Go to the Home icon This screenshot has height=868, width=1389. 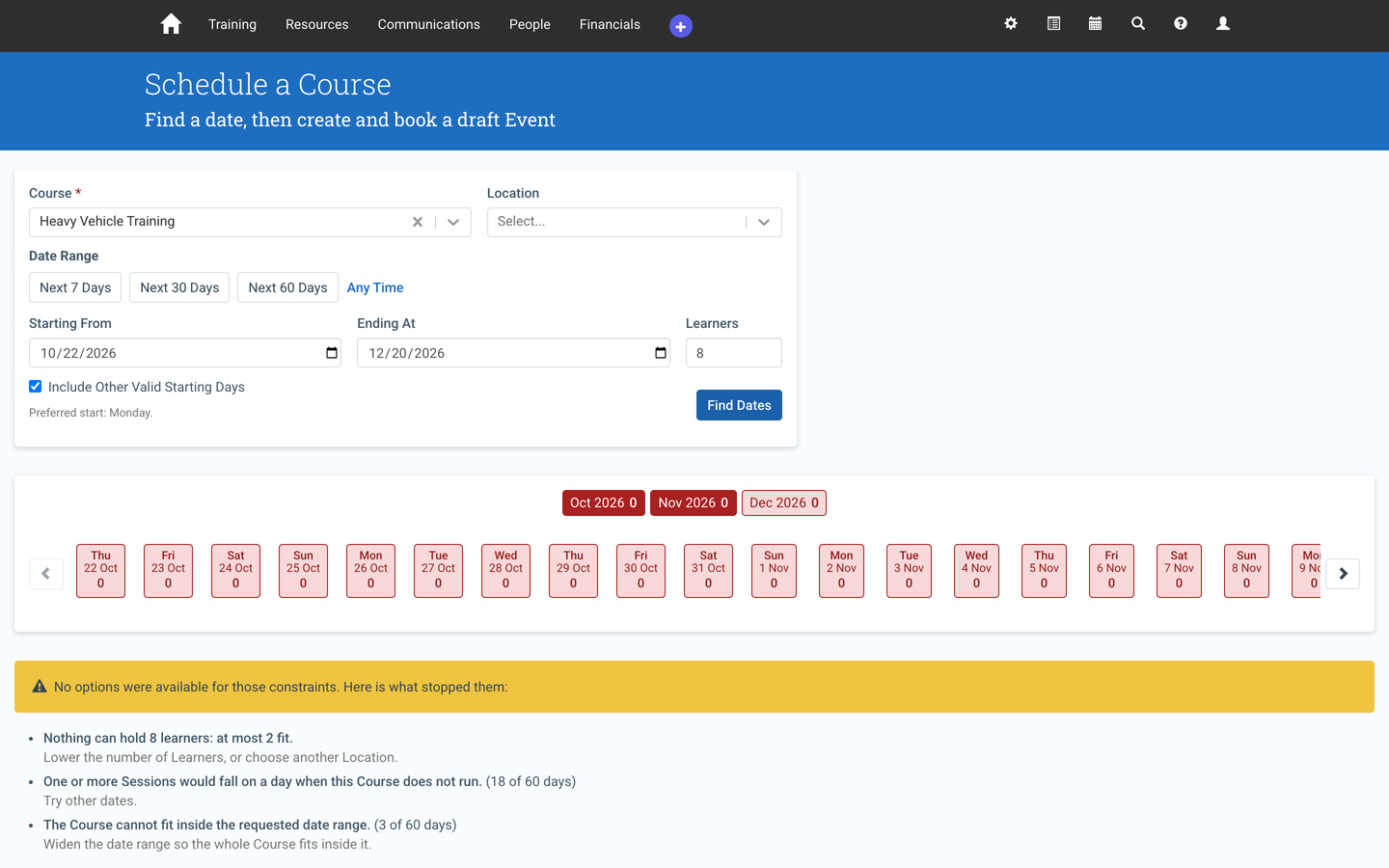[x=171, y=24]
